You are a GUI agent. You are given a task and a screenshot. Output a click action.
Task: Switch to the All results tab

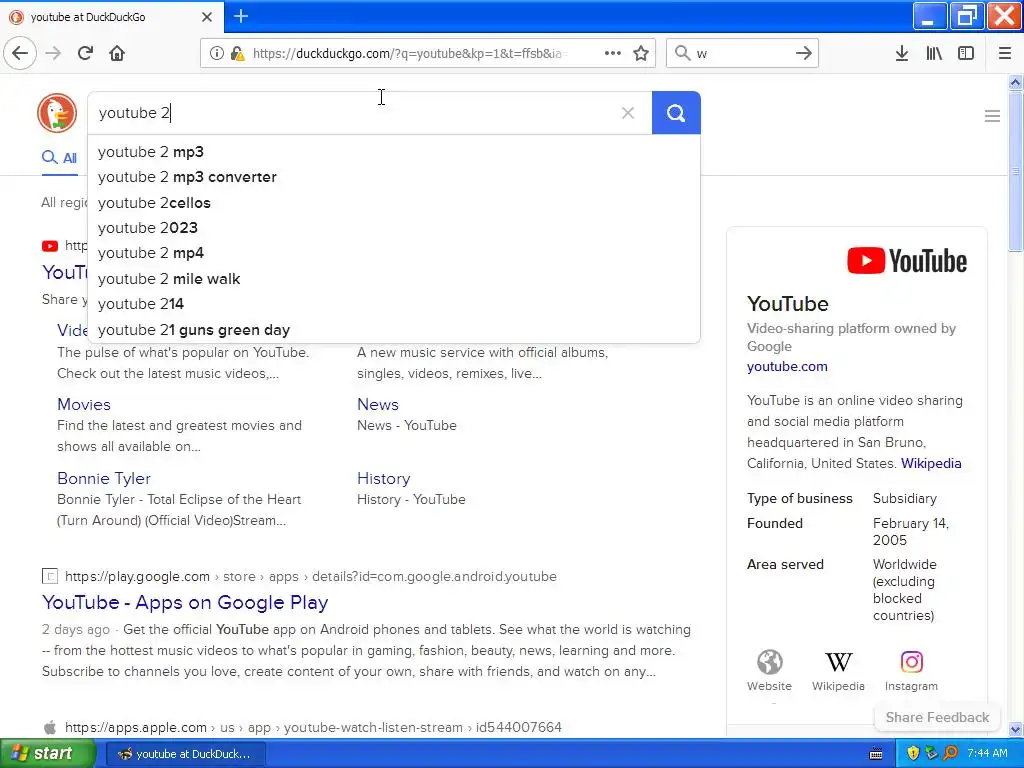tap(59, 158)
